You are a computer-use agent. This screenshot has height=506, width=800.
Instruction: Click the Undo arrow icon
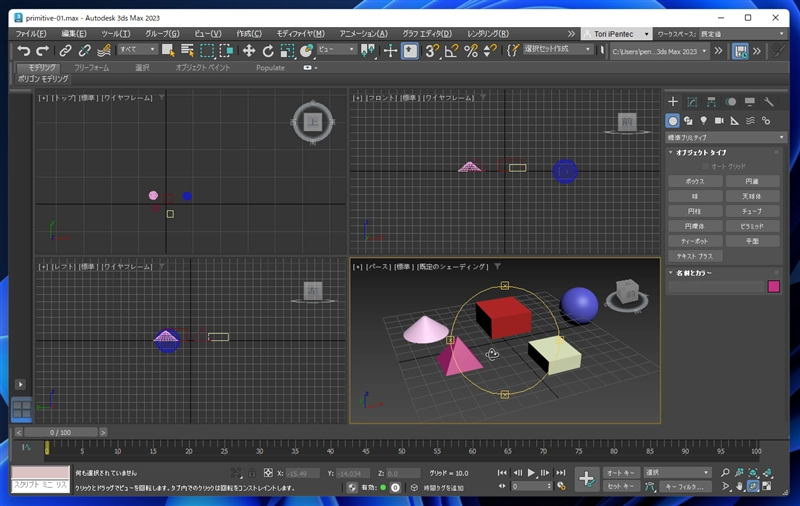point(23,50)
